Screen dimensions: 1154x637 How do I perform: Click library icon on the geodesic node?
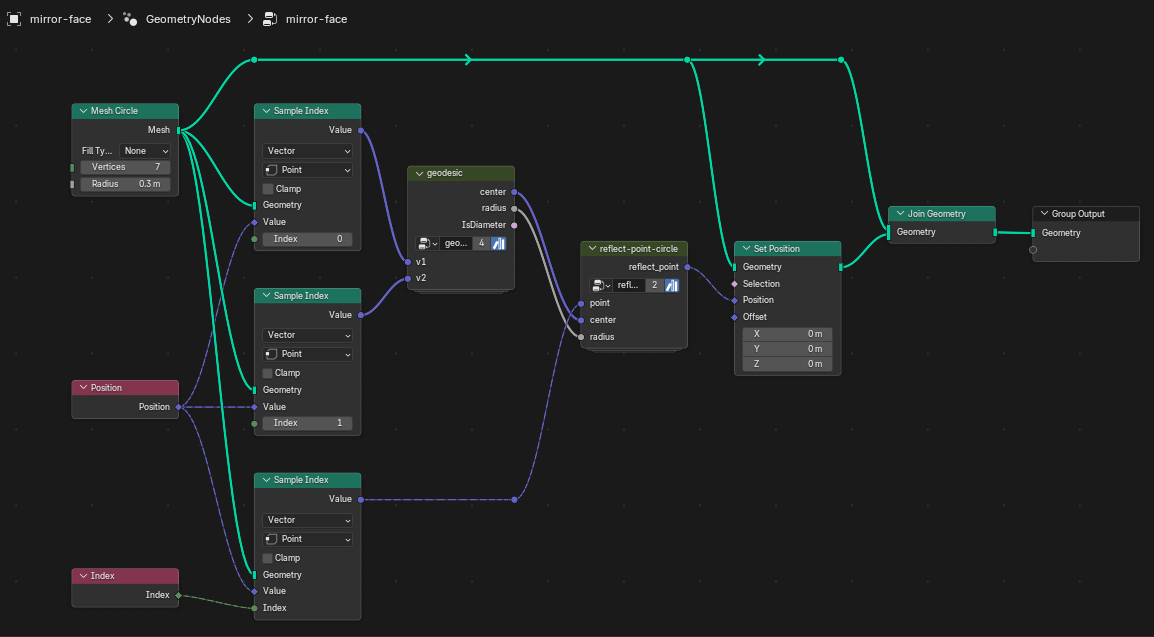pos(498,243)
